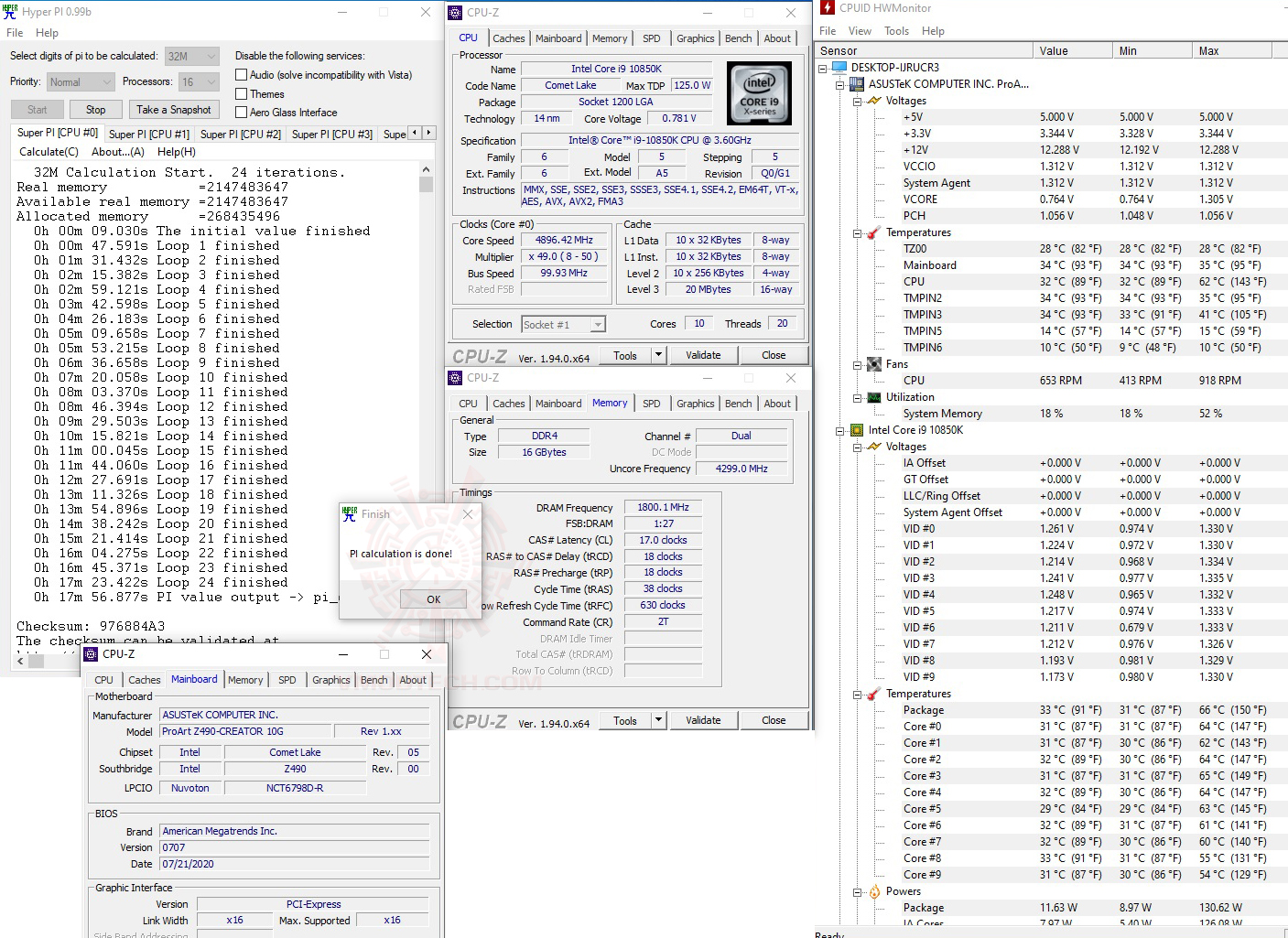
Task: Switch to Bench tab in CPU-Z CPU window
Action: (739, 38)
